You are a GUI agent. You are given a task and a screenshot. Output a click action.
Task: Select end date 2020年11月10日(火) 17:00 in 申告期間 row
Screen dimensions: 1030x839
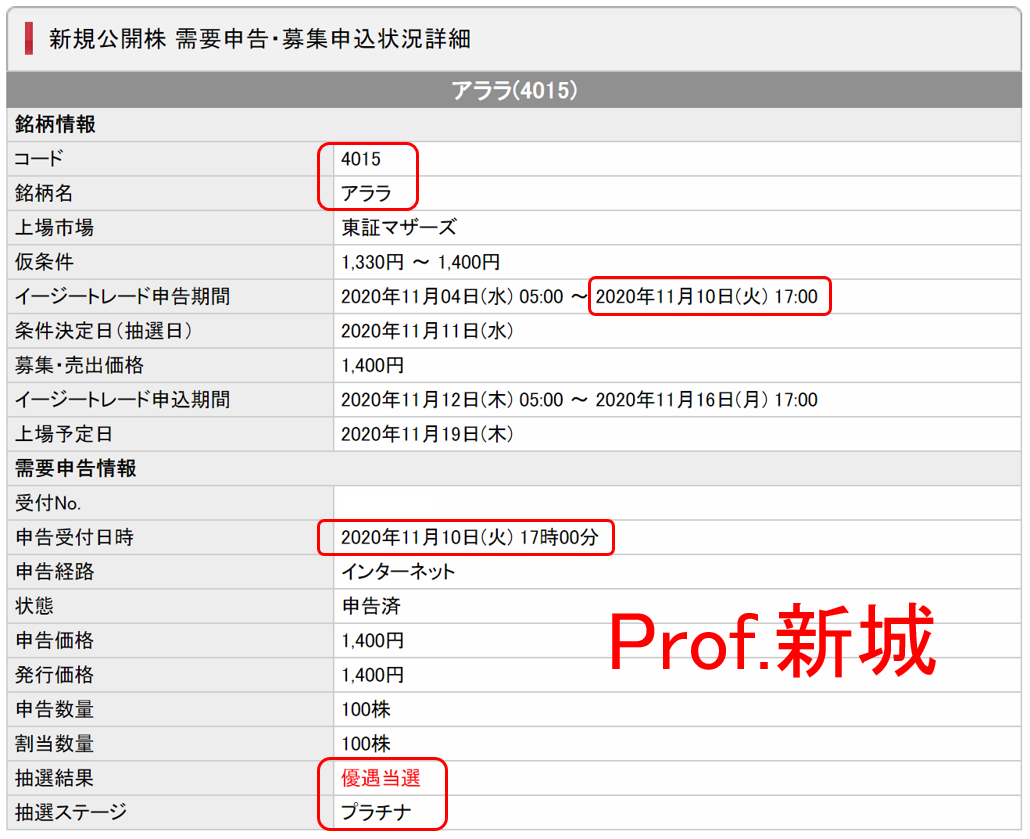pos(707,296)
